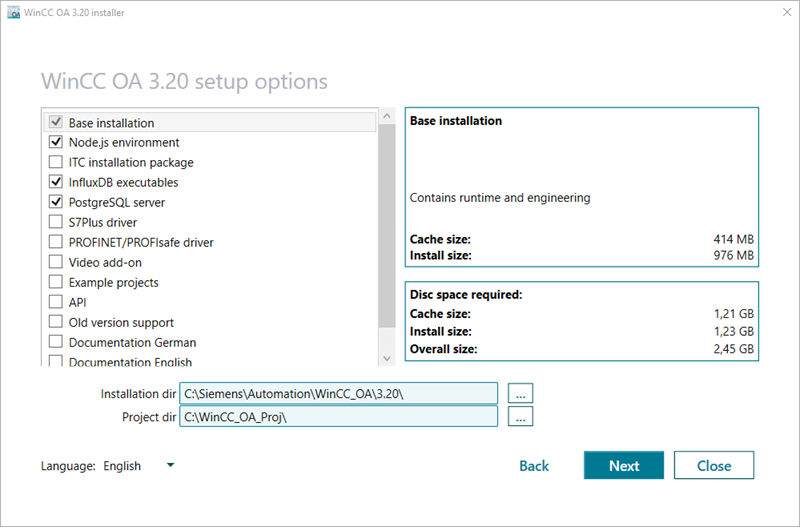Viewport: 800px width, 527px height.
Task: Enable PROFINET/PROFIsafe driver installation
Action: pyautogui.click(x=56, y=243)
